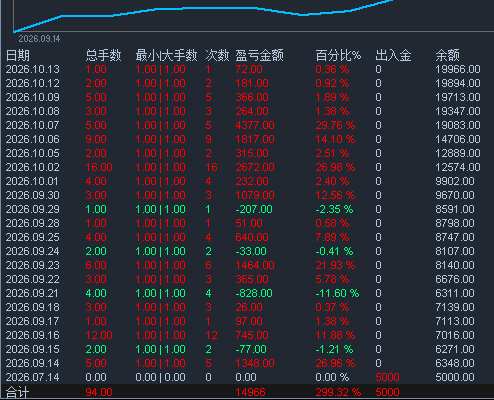This screenshot has height=400, width=494.
Task: Click profit value 2672.00
Action: click(x=255, y=167)
